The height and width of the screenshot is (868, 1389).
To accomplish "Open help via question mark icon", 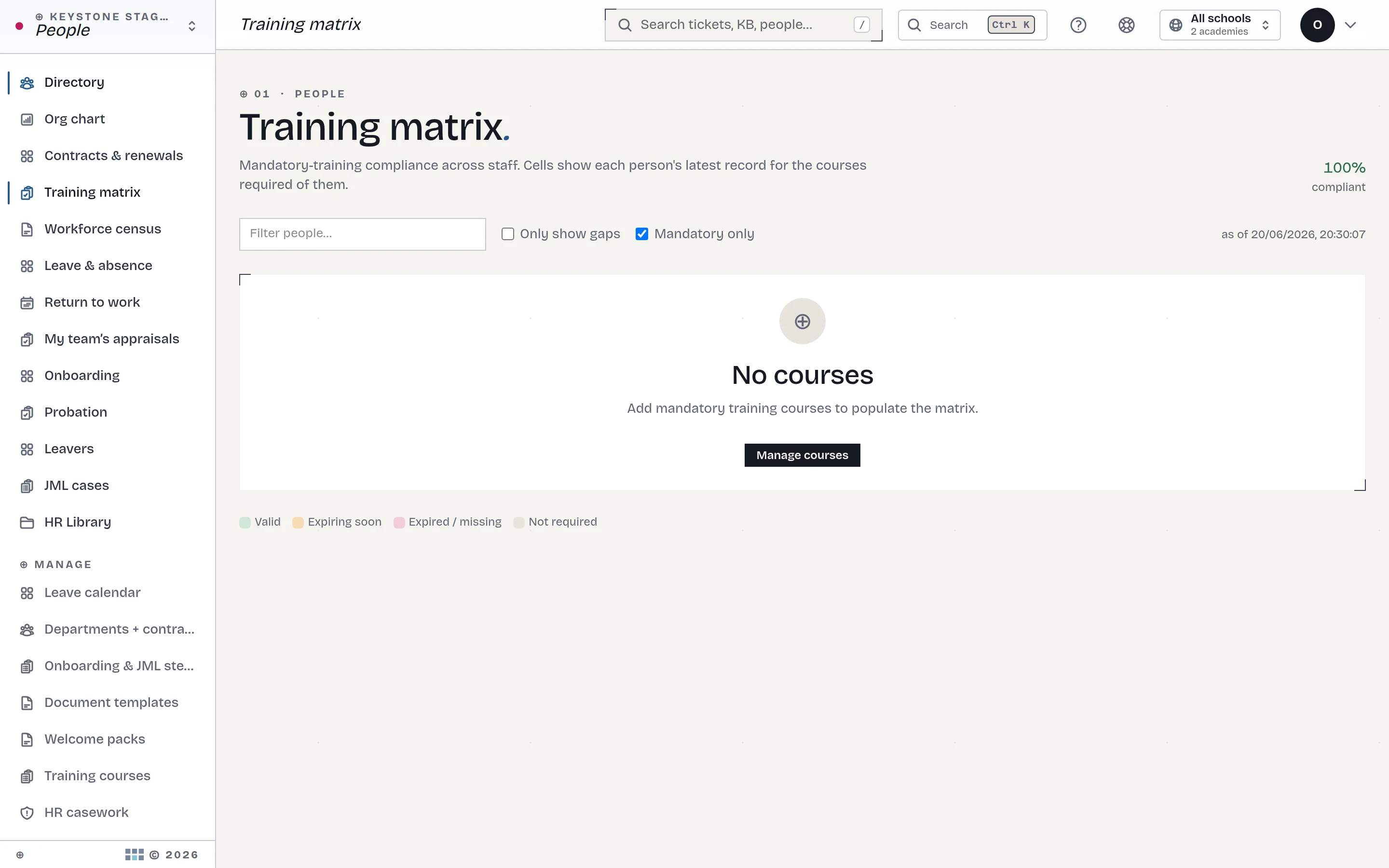I will tap(1078, 25).
